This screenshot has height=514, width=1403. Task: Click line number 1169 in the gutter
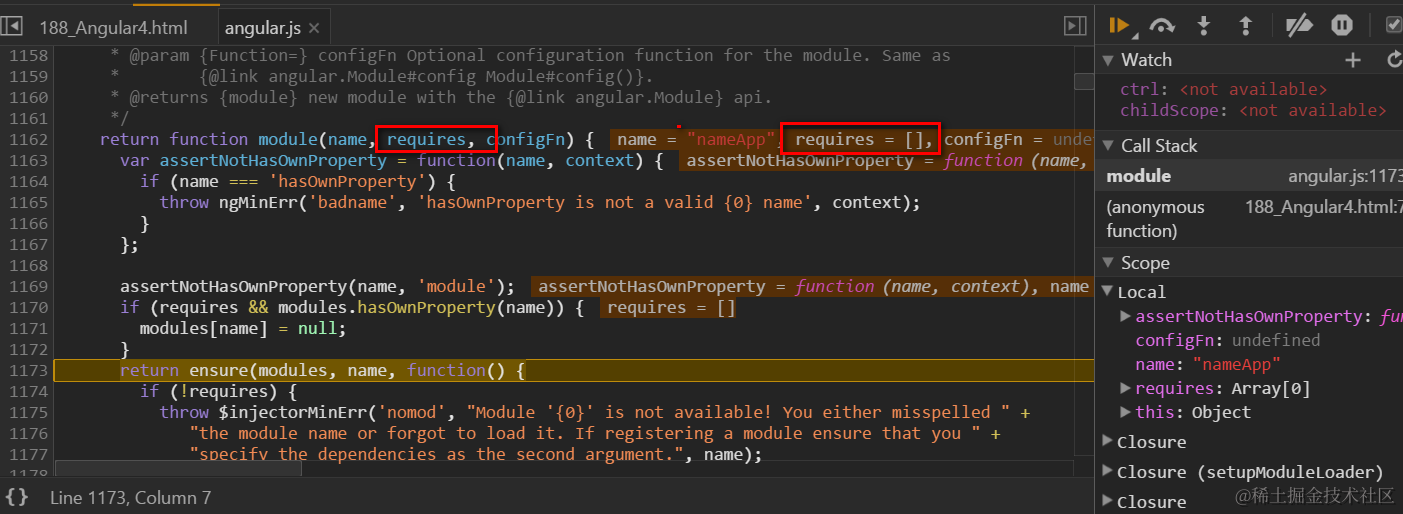[28, 286]
